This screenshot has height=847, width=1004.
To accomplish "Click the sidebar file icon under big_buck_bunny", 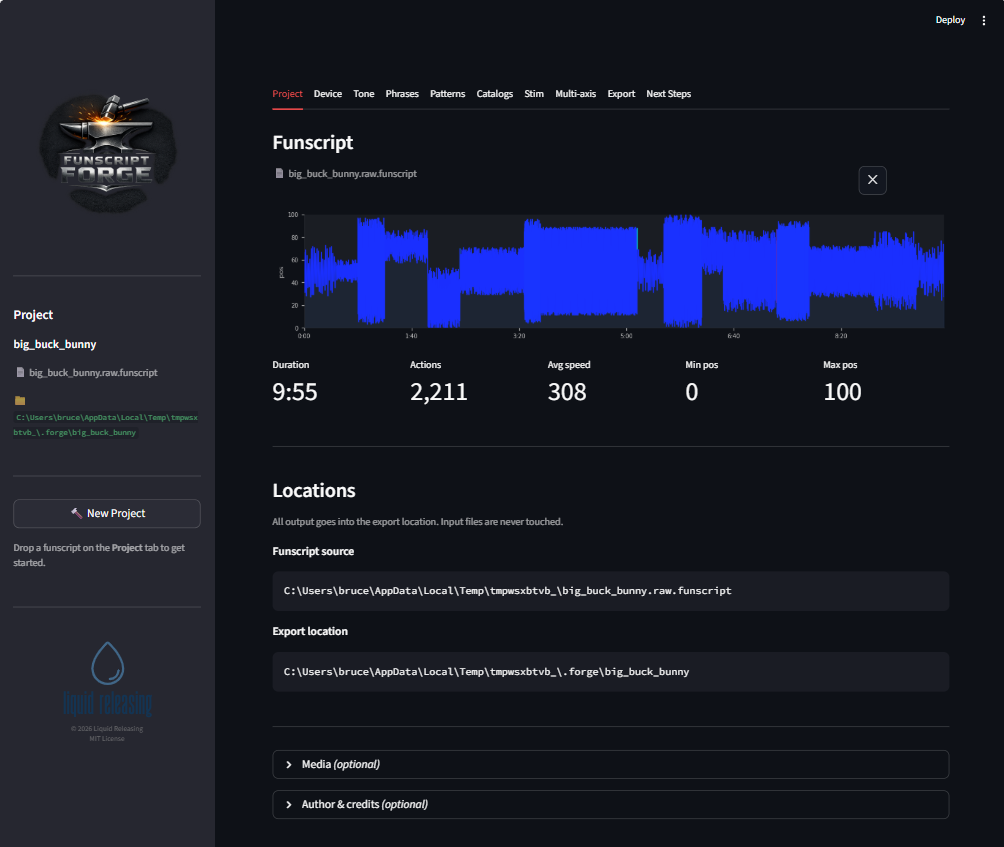I will pyautogui.click(x=20, y=373).
